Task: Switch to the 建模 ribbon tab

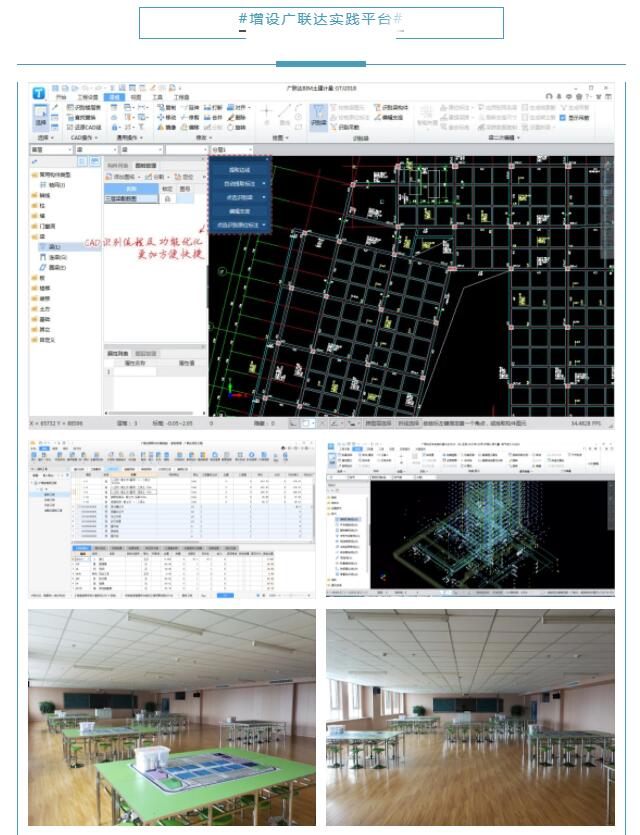Action: [114, 97]
